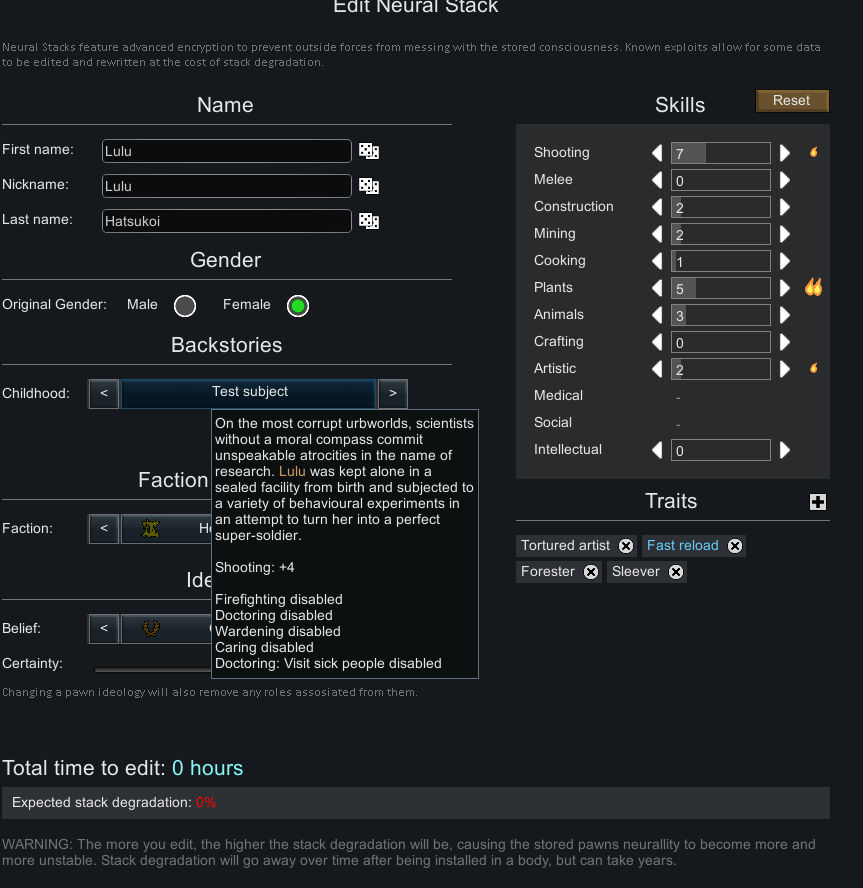This screenshot has height=888, width=863.
Task: Decrease the Intellectual skill level
Action: pos(657,450)
